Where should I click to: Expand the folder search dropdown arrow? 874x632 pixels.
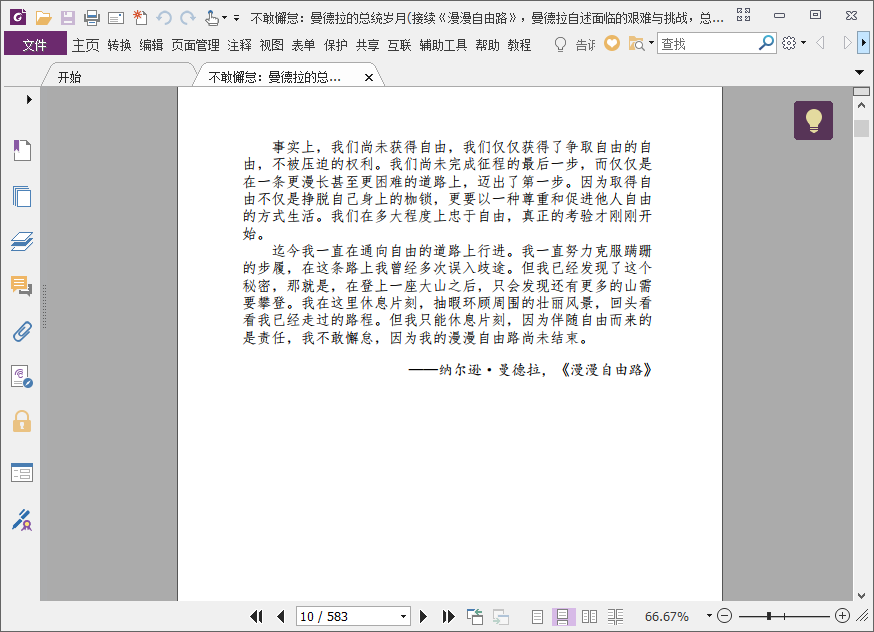coord(651,42)
